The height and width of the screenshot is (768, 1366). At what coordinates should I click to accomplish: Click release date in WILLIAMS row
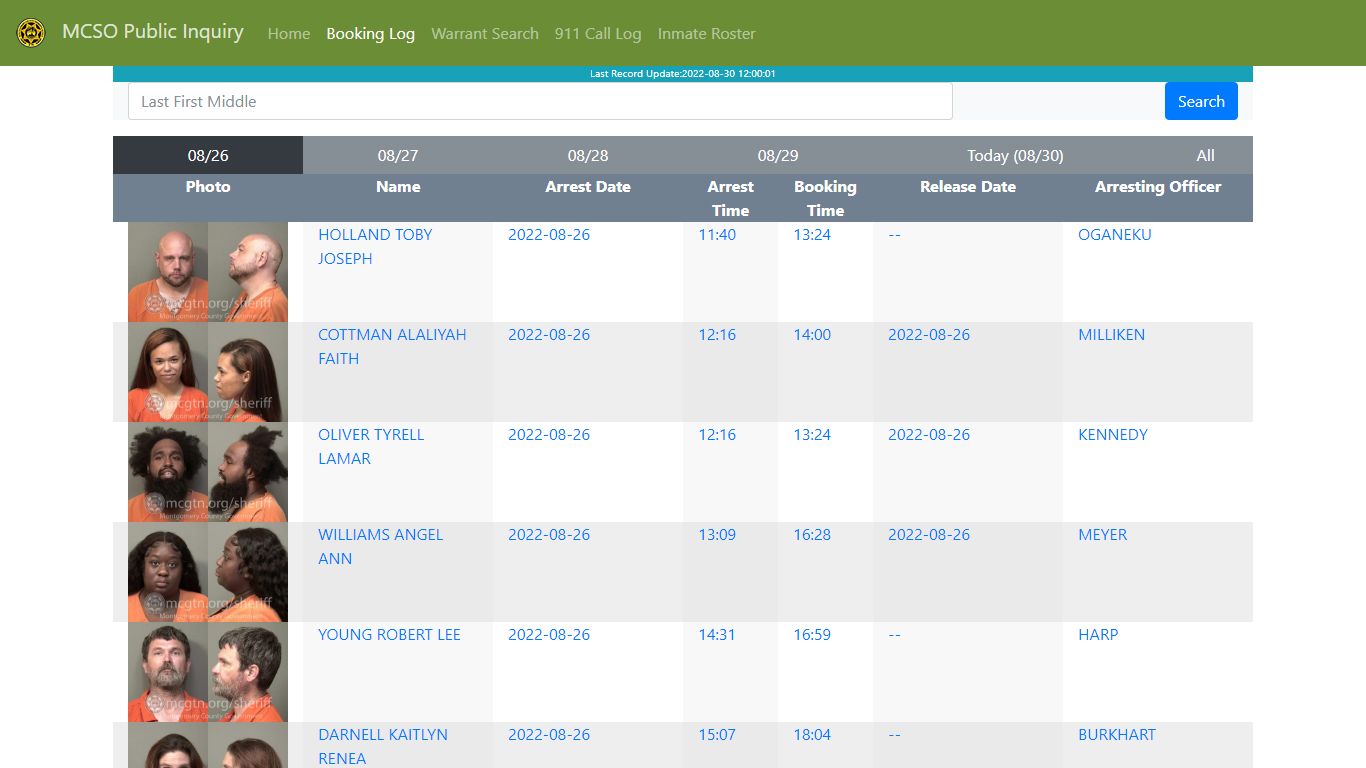click(929, 534)
